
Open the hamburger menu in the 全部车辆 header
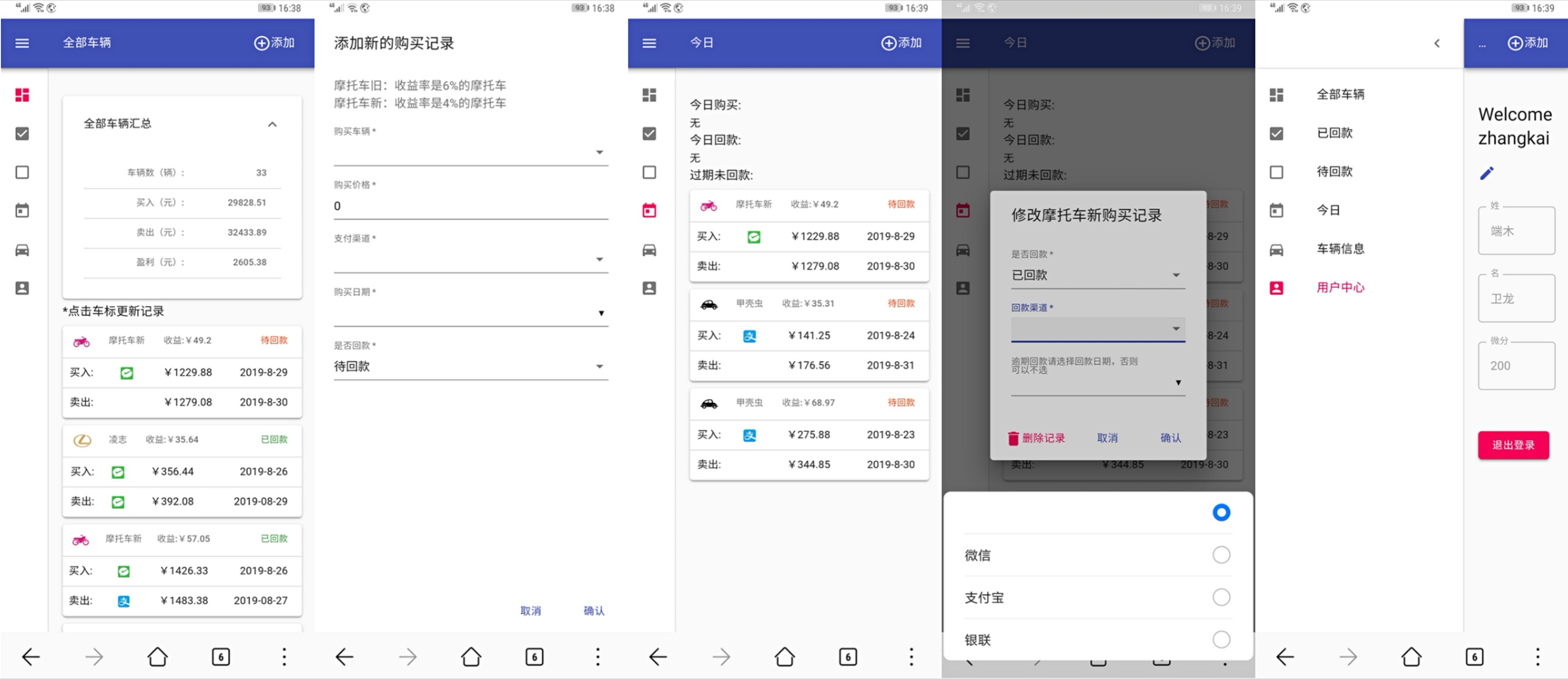point(23,43)
